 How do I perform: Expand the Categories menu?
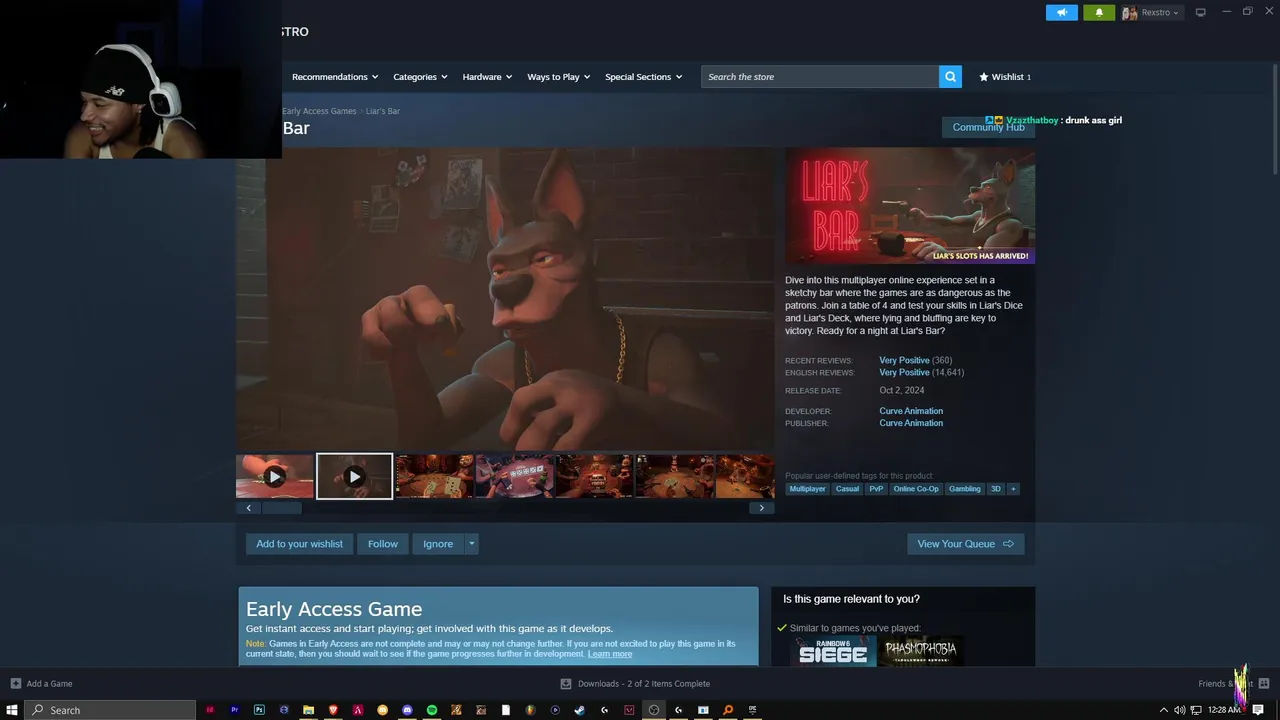point(420,76)
